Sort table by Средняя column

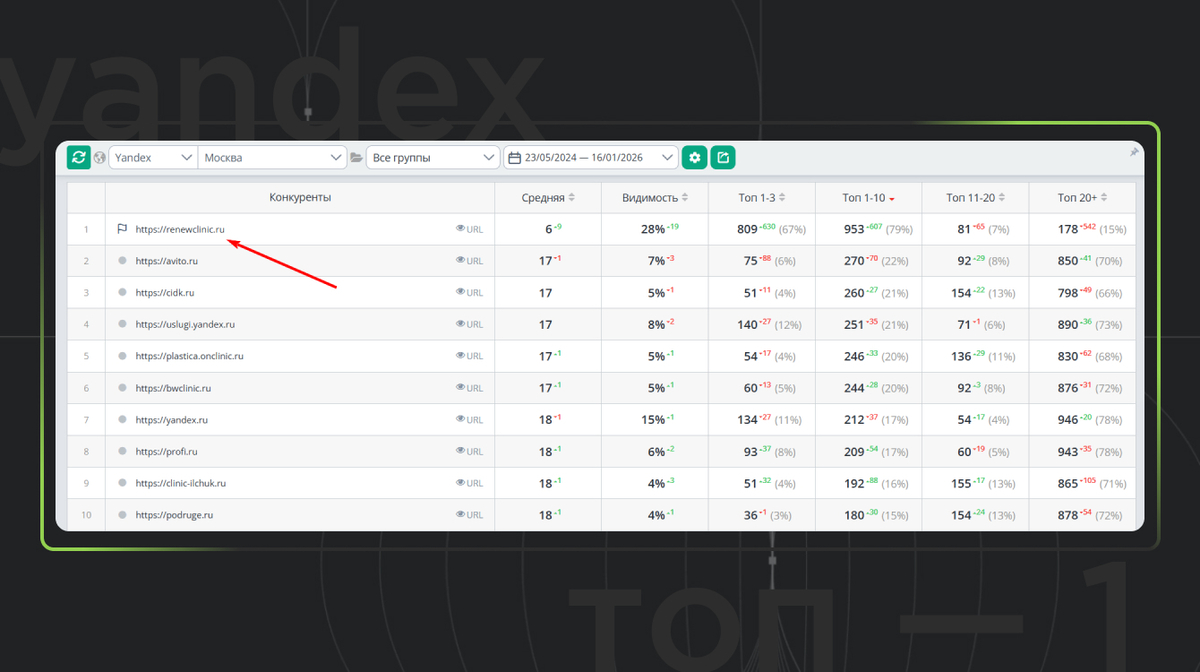(548, 198)
